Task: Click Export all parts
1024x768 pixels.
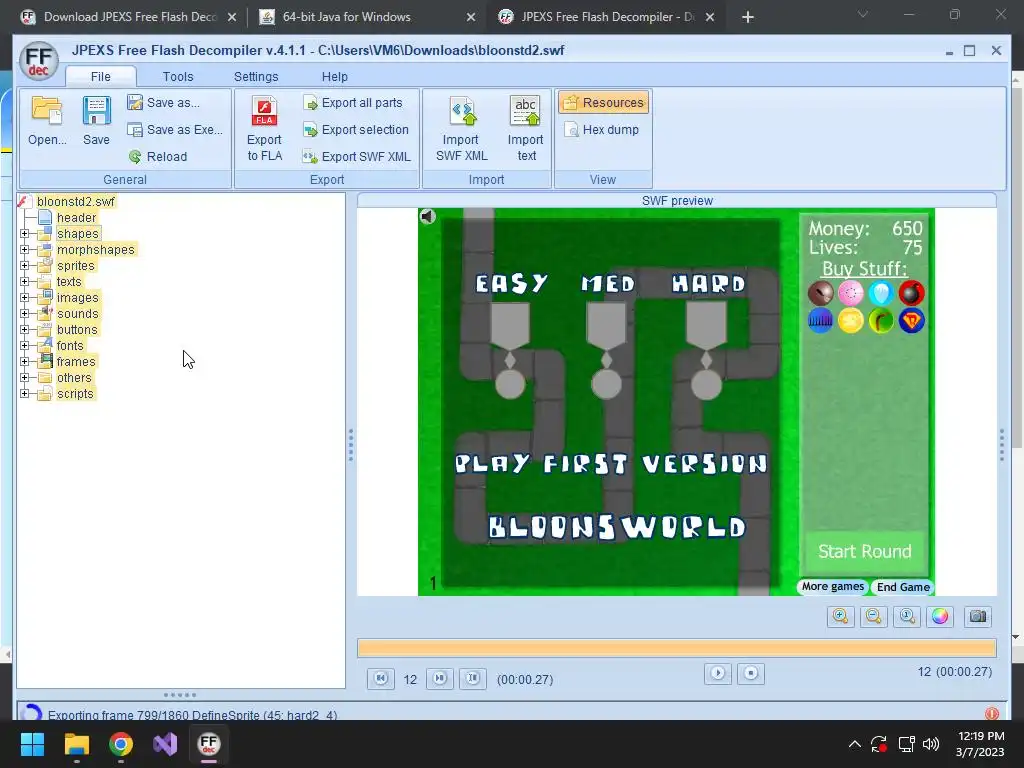Action: pyautogui.click(x=353, y=103)
